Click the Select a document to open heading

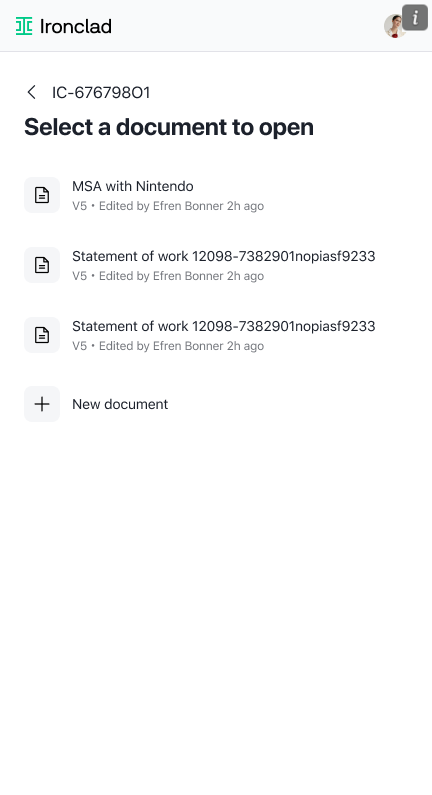[x=169, y=127]
